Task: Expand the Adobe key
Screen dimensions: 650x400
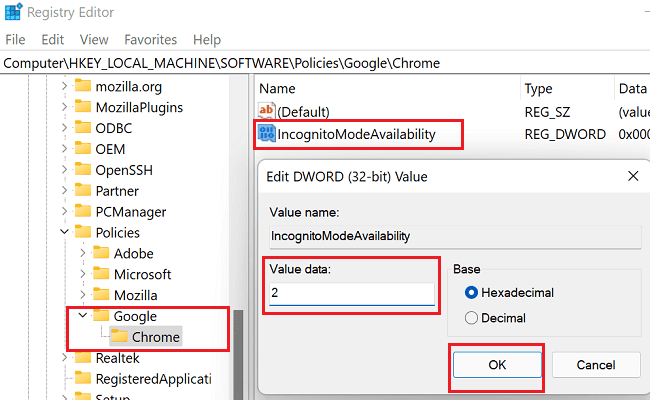Action: pos(82,253)
